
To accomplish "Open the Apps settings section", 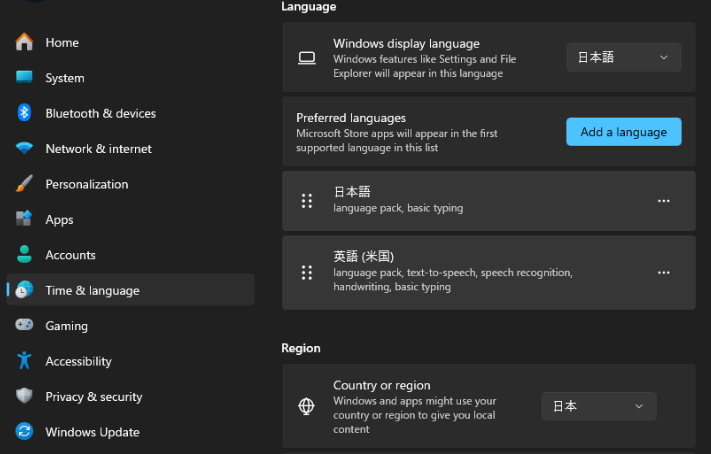I will 59,220.
